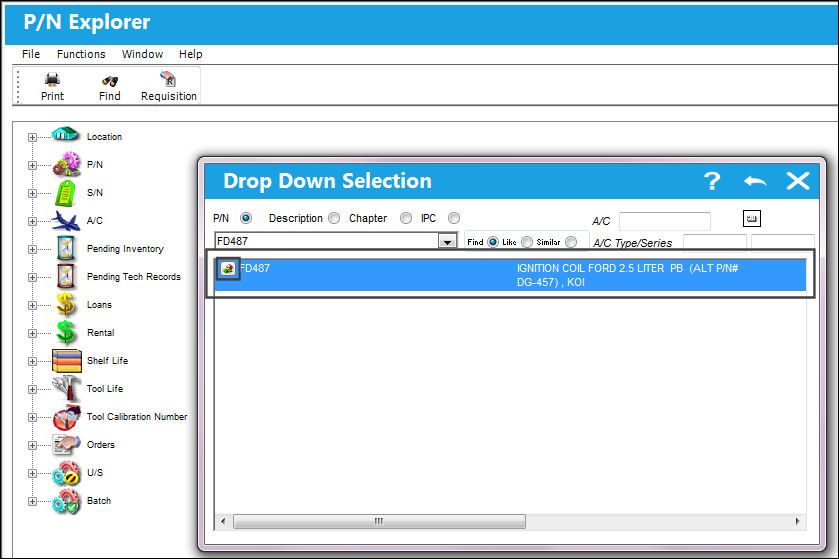Click the FD487 search text field

pyautogui.click(x=327, y=241)
